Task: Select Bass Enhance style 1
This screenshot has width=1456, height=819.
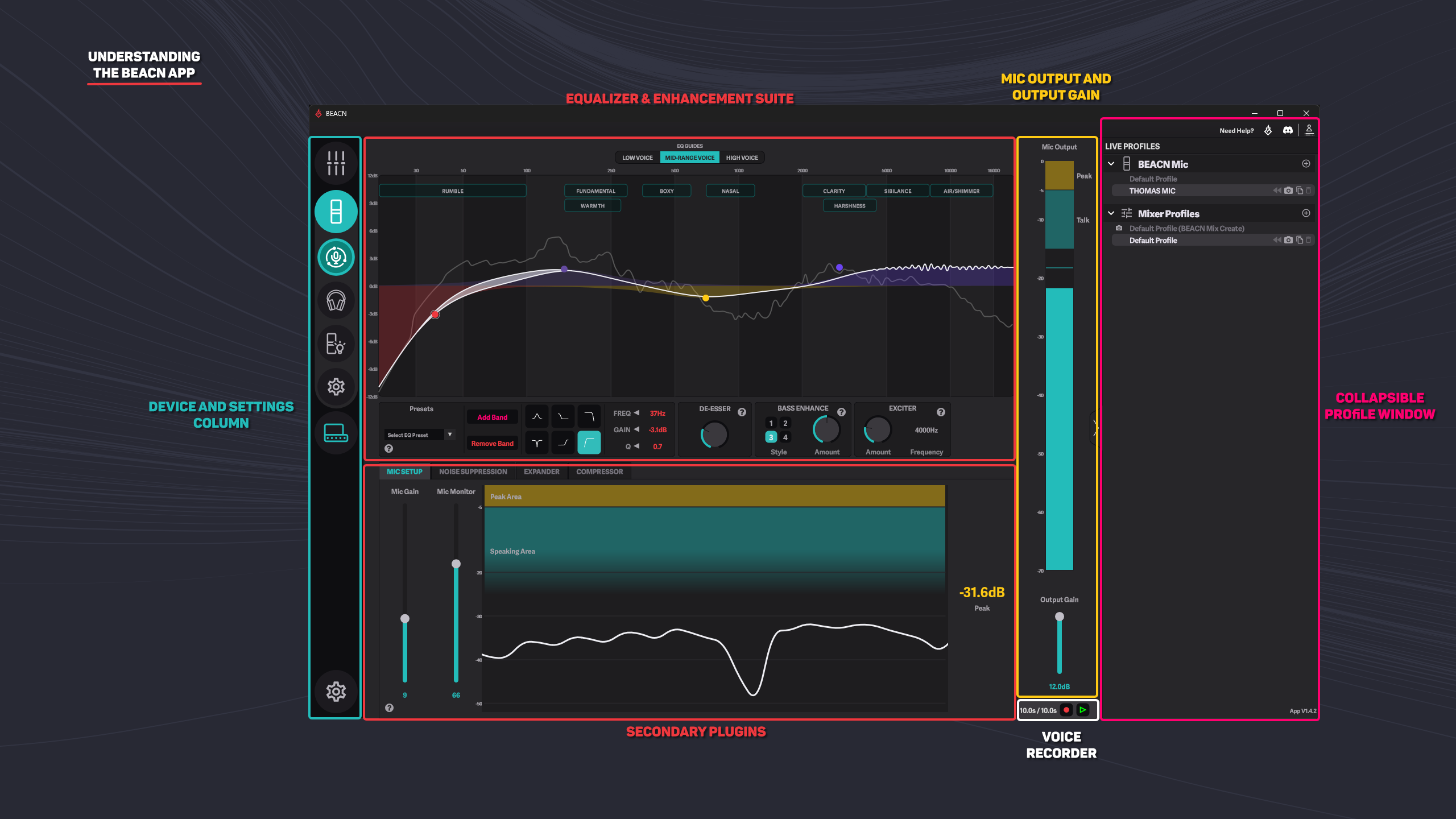Action: 771,423
